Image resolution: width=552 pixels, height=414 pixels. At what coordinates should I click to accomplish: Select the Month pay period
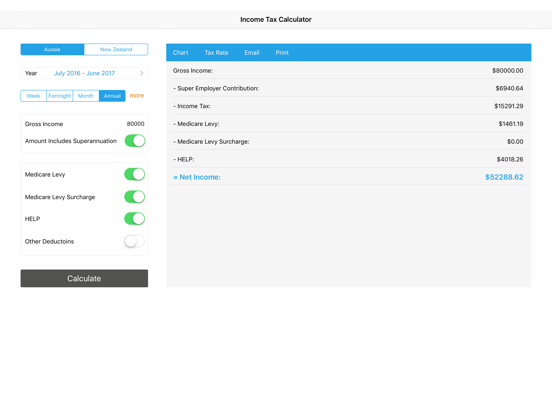coord(86,96)
